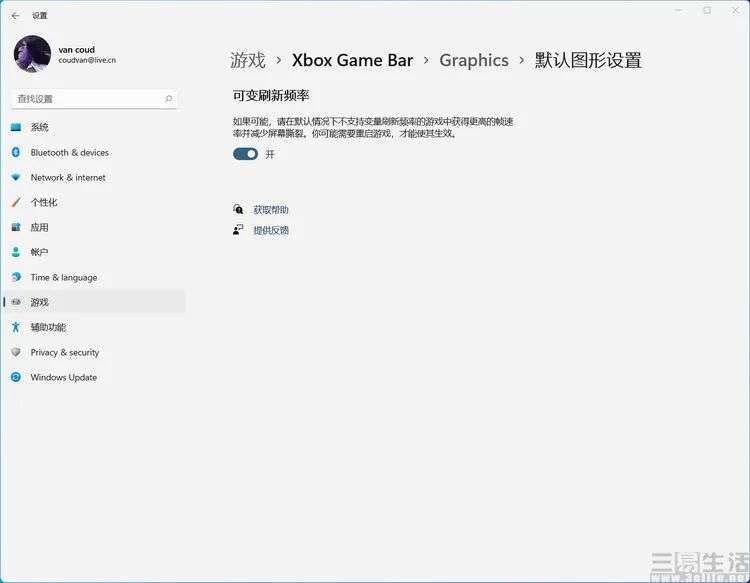
Task: Click the coudvan@live.cn account email
Action: (x=87, y=60)
